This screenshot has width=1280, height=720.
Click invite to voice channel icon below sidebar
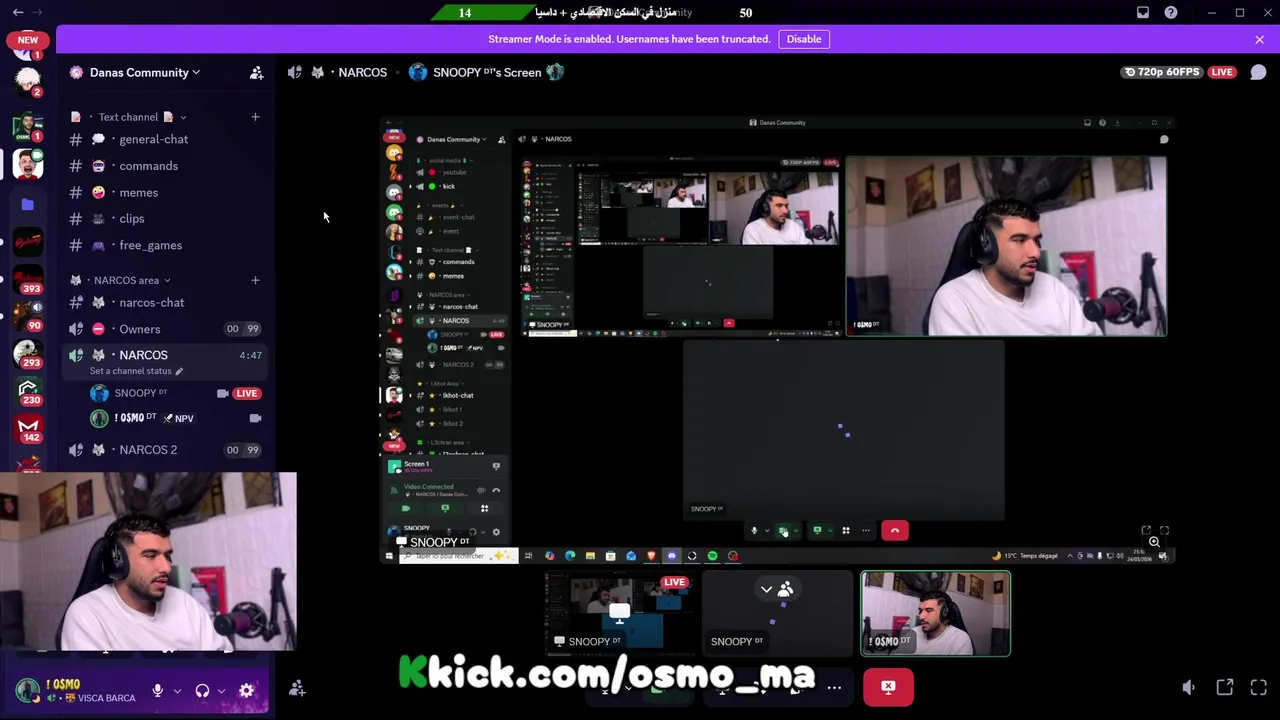297,688
